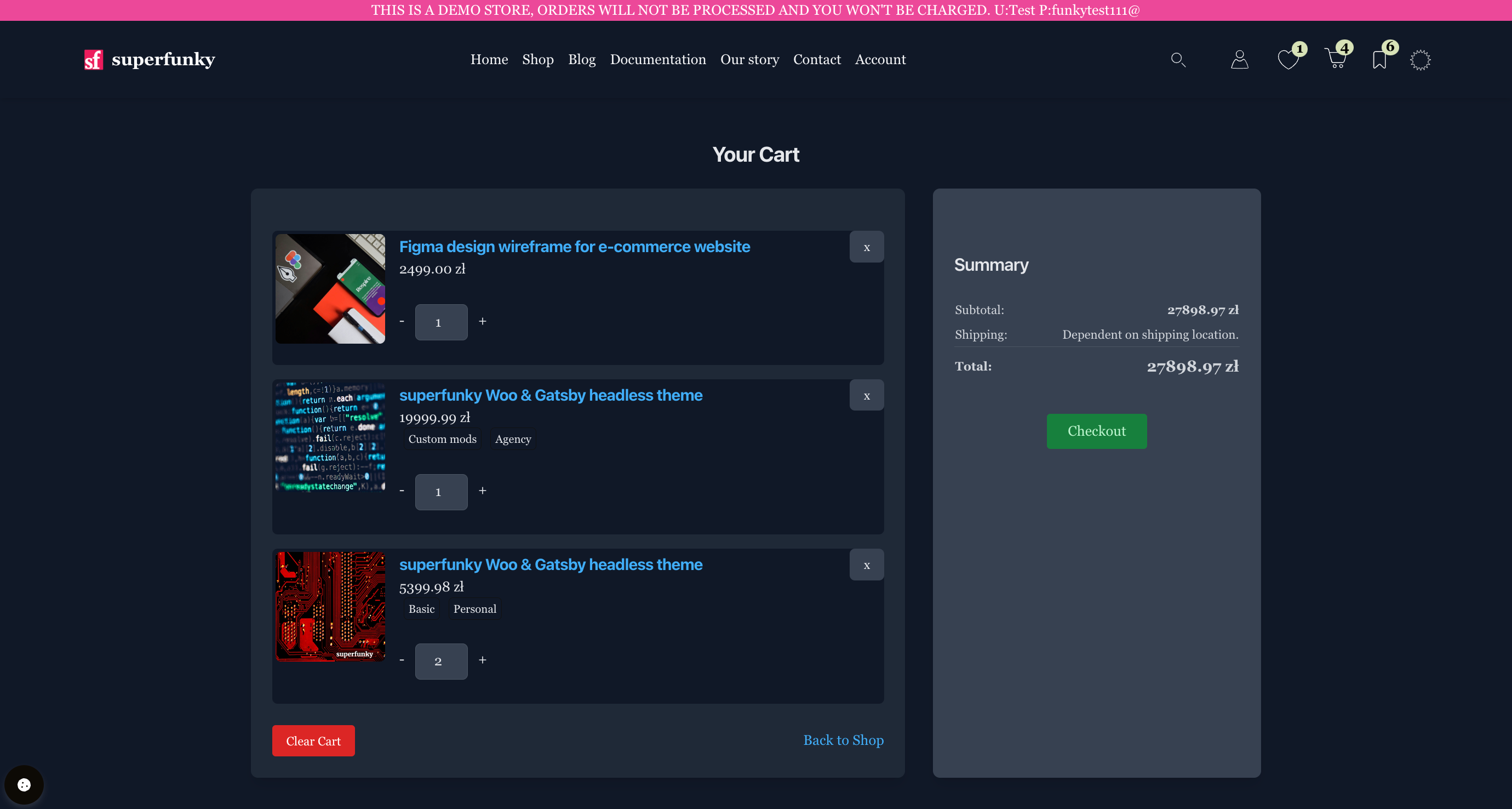Open the bookmarks icon showing 6
This screenshot has height=809, width=1512.
point(1379,59)
